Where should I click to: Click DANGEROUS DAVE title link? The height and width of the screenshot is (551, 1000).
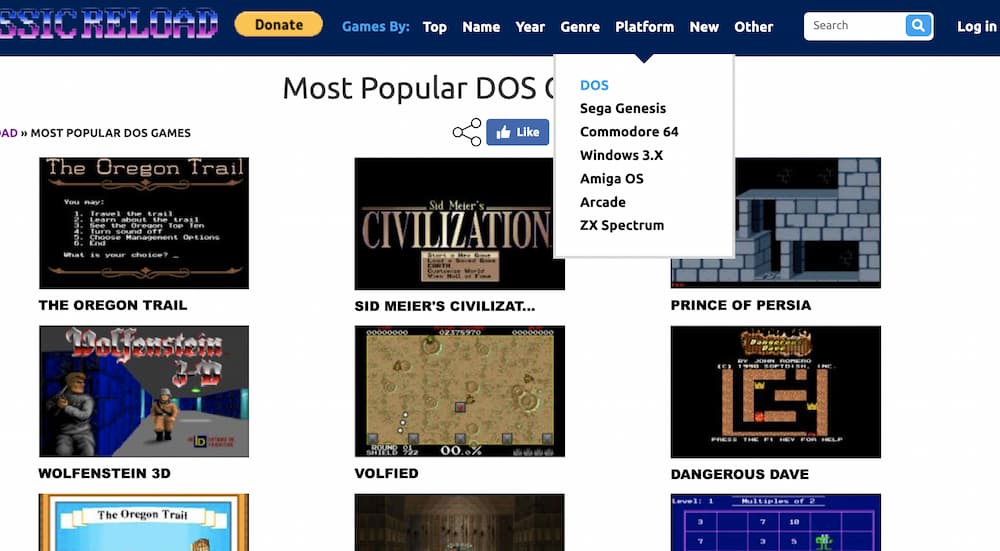pos(740,474)
